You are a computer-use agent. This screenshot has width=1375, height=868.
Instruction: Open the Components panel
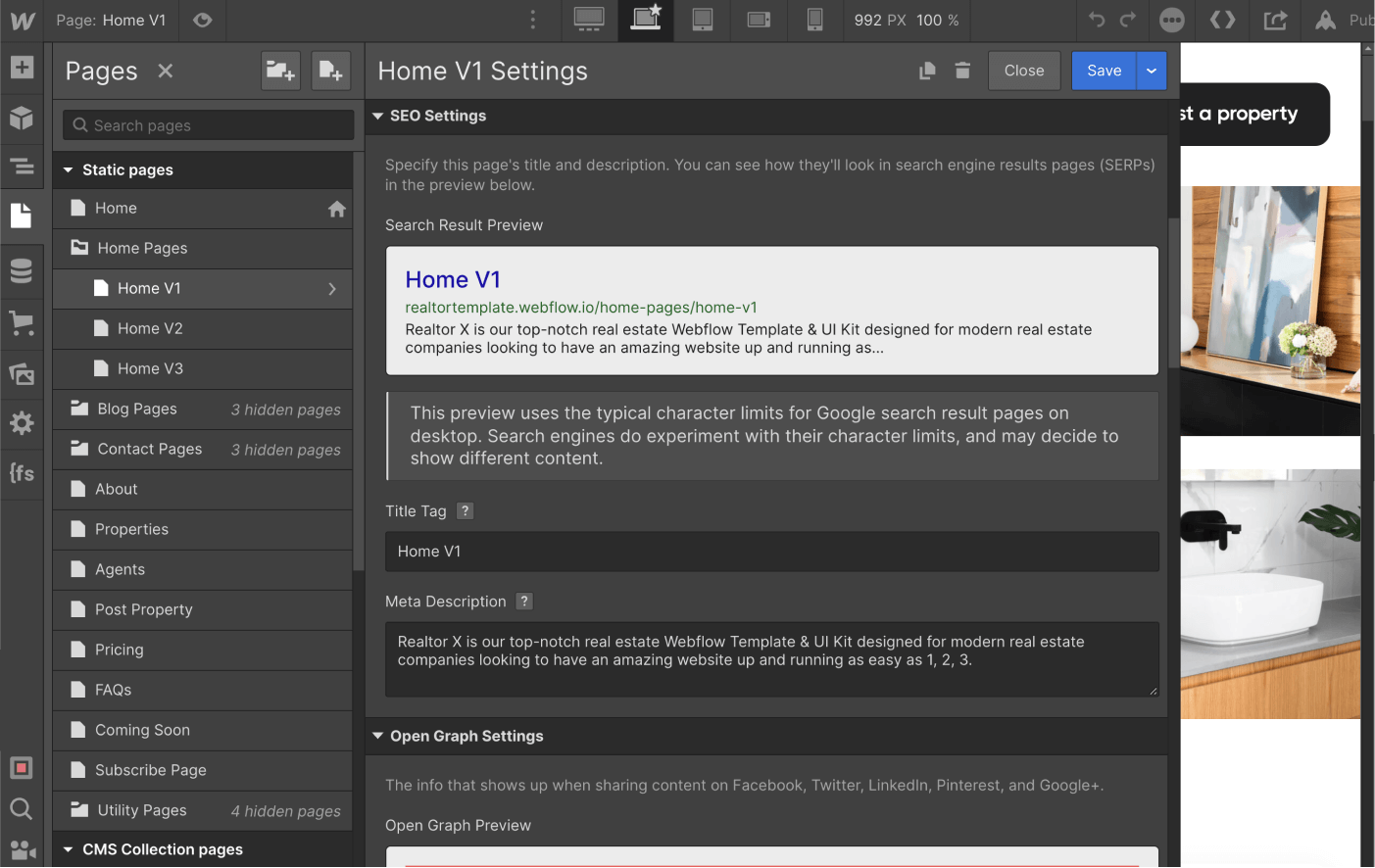coord(22,118)
